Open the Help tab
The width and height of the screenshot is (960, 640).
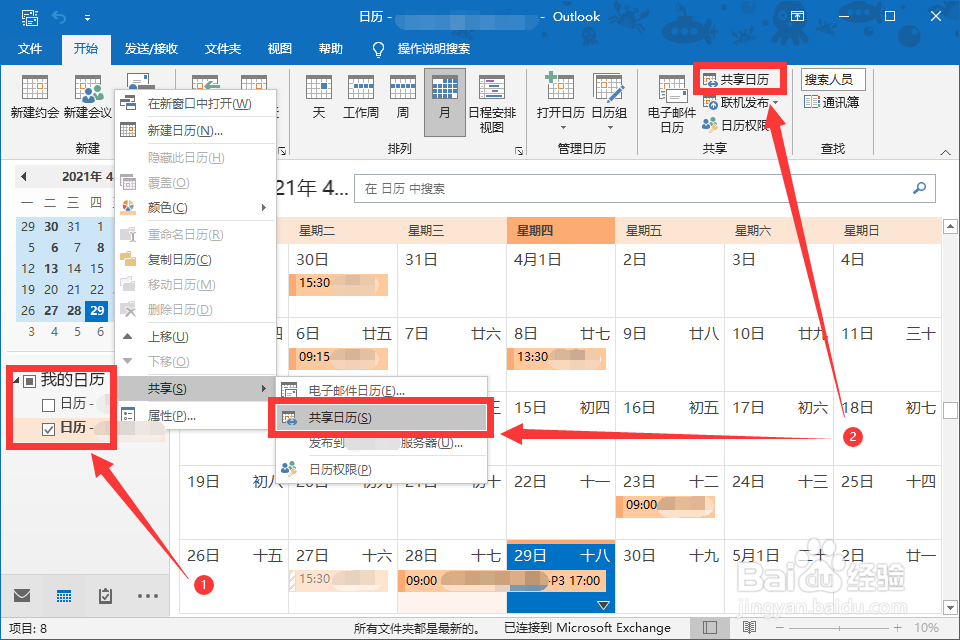click(x=331, y=48)
